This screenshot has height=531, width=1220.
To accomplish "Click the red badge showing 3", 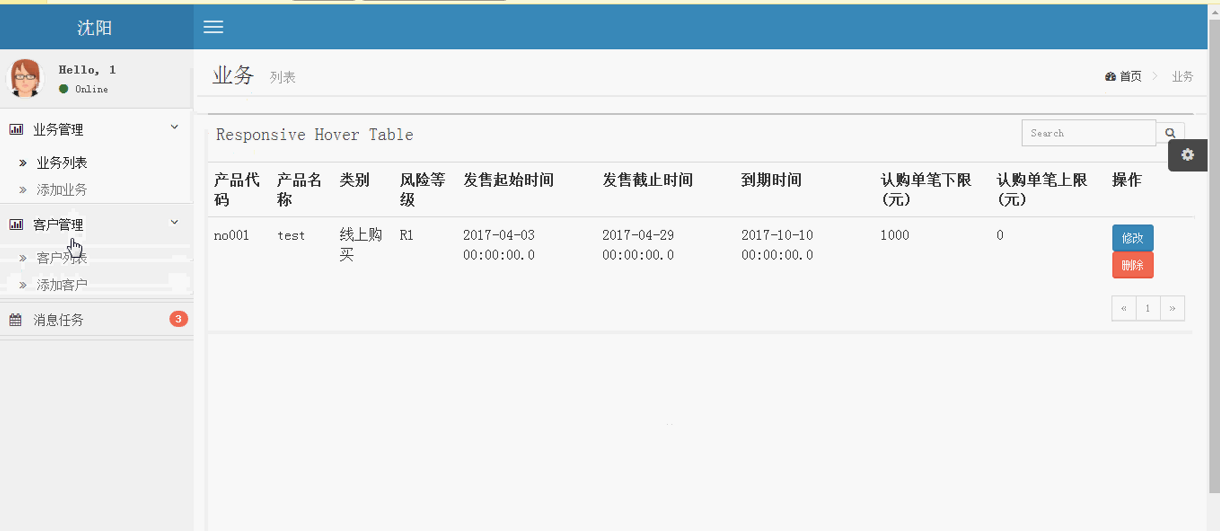I will pyautogui.click(x=178, y=319).
